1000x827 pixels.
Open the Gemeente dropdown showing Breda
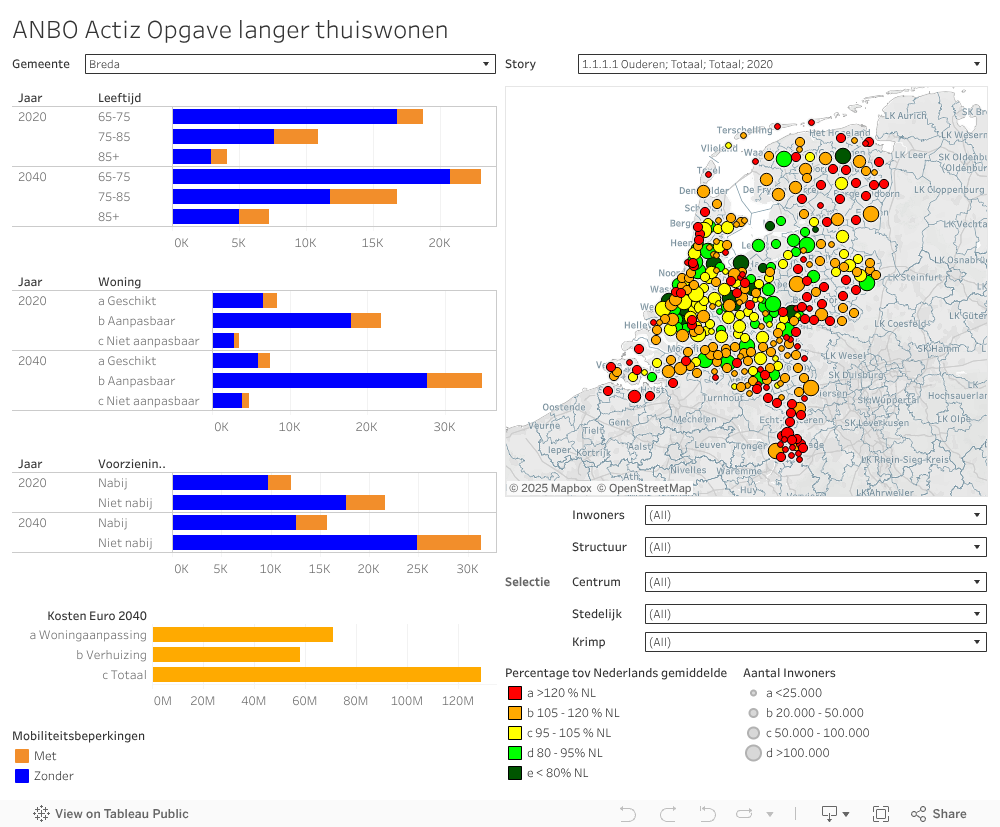click(486, 63)
